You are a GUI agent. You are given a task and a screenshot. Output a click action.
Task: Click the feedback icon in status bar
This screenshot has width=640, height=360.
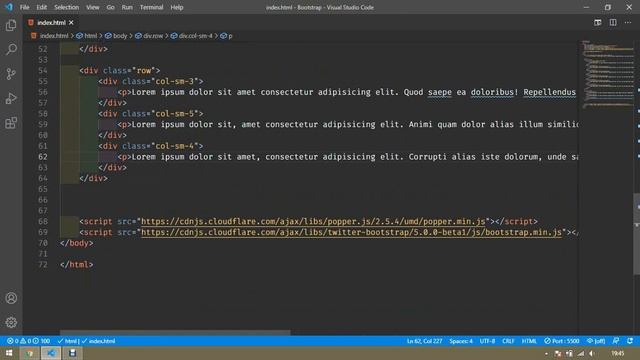[x=616, y=341]
